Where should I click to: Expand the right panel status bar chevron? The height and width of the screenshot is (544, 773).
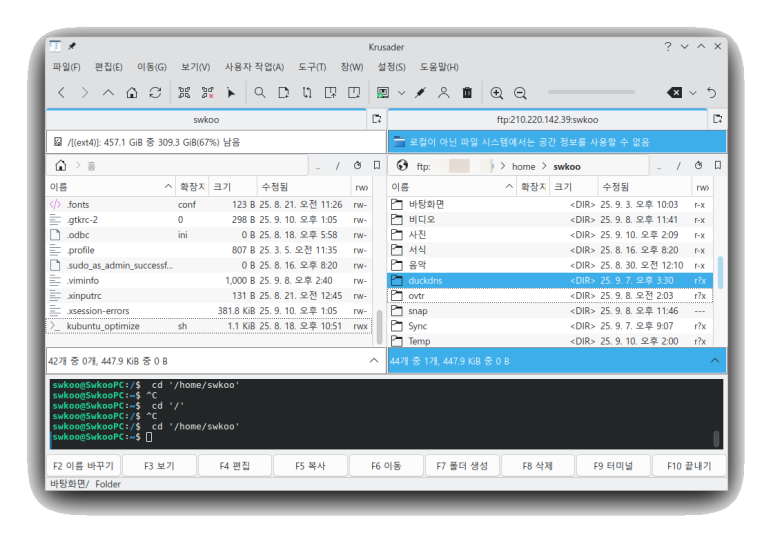point(715,361)
